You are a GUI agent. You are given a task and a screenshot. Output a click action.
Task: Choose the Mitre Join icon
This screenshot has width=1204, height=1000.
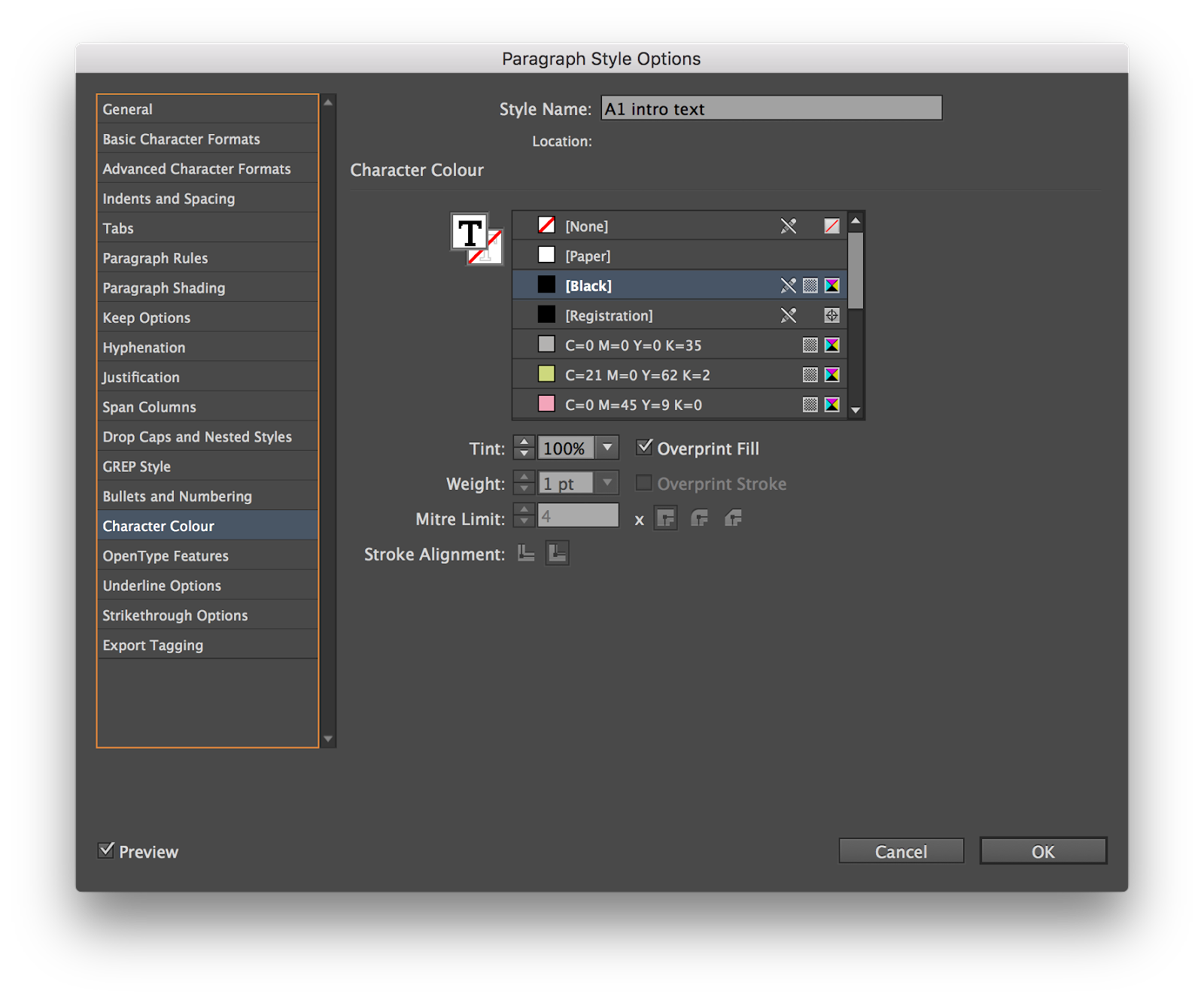click(666, 518)
